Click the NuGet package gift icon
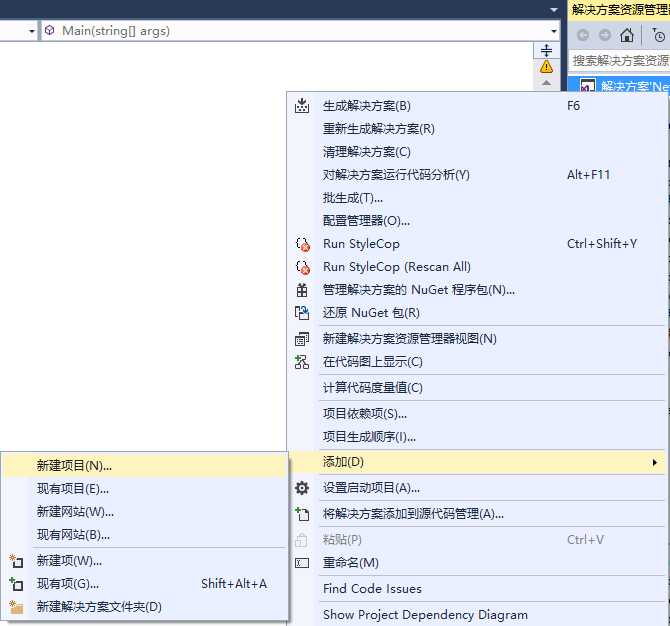The width and height of the screenshot is (670, 626). point(302,290)
